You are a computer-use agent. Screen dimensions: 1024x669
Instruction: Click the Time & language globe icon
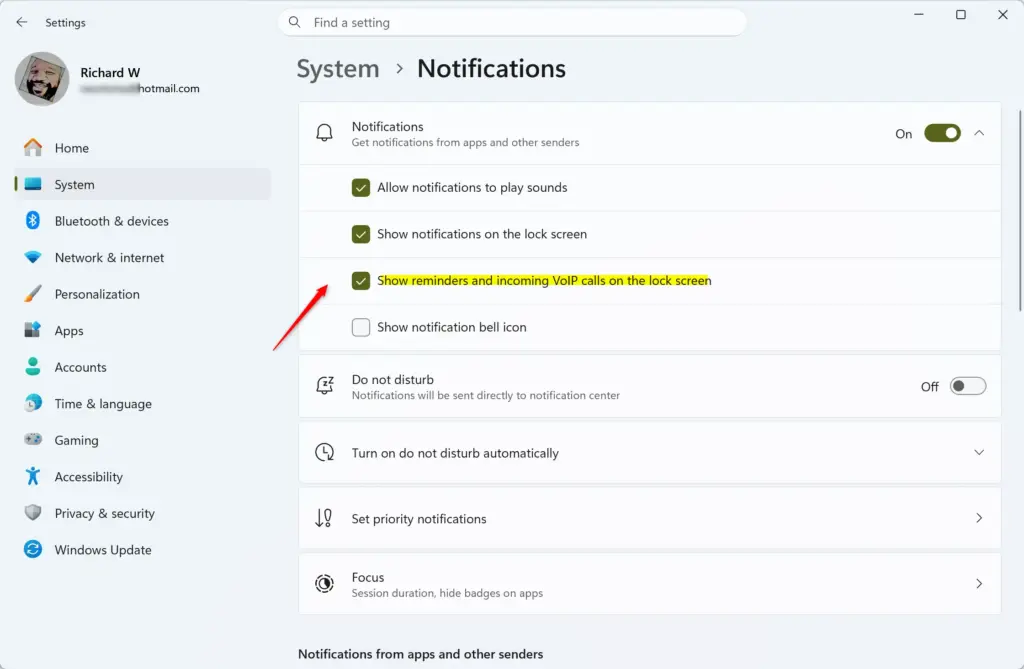(33, 403)
